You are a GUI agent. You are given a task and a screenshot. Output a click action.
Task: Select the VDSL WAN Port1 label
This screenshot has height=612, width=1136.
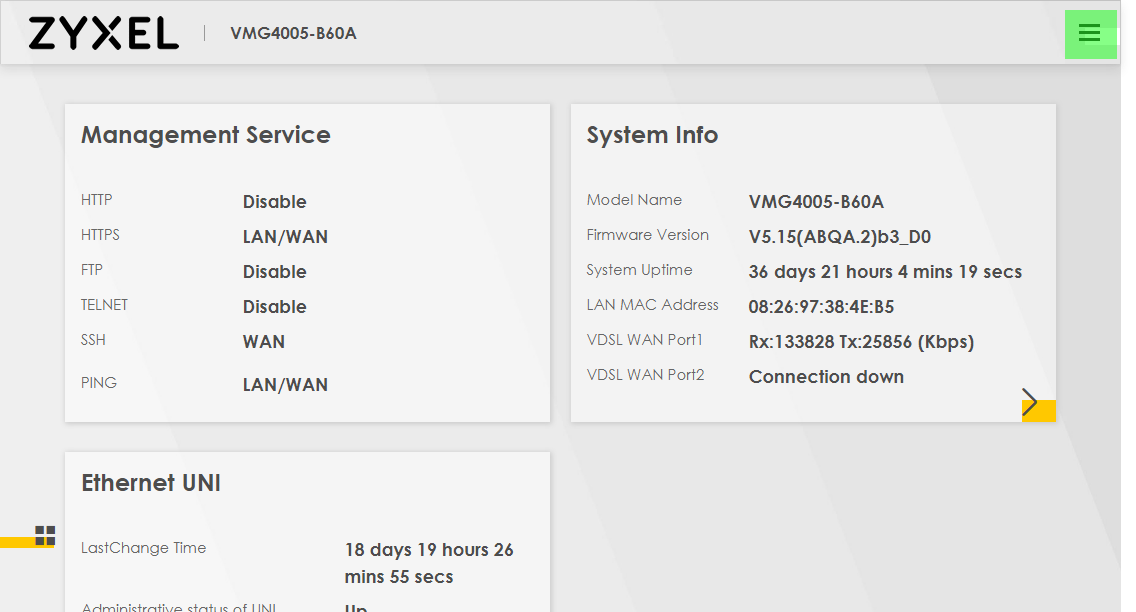[x=645, y=340]
